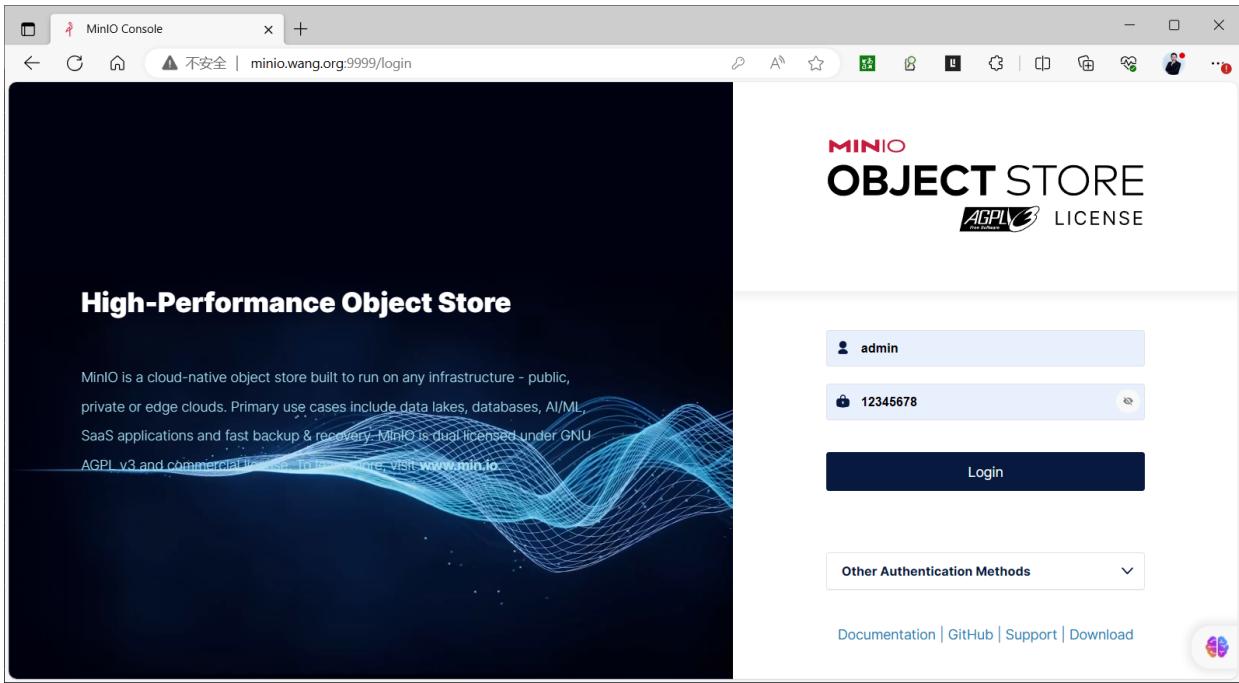Focus the password field showing 12345678
Viewport: 1239px width, 683px height.
click(985, 402)
